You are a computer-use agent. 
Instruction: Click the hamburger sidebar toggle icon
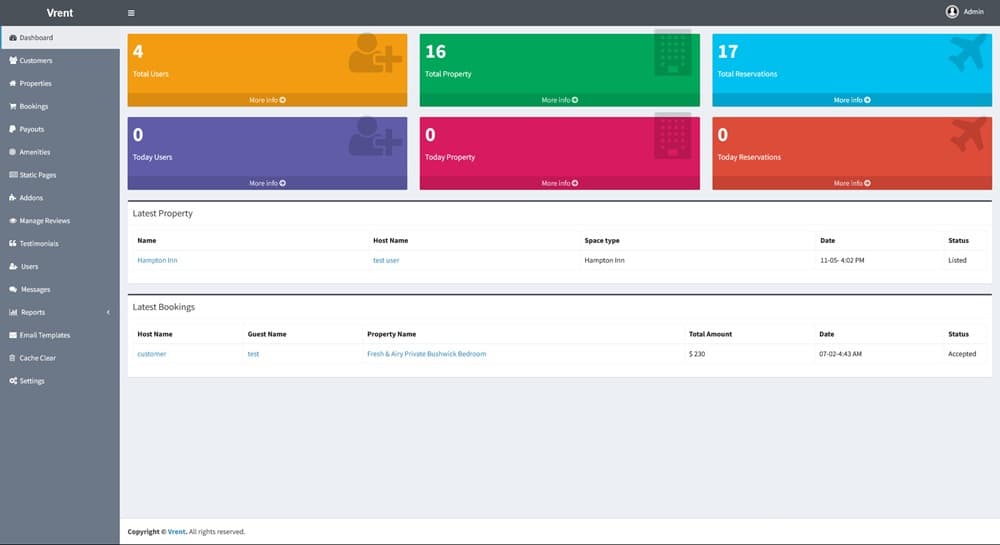click(x=131, y=13)
